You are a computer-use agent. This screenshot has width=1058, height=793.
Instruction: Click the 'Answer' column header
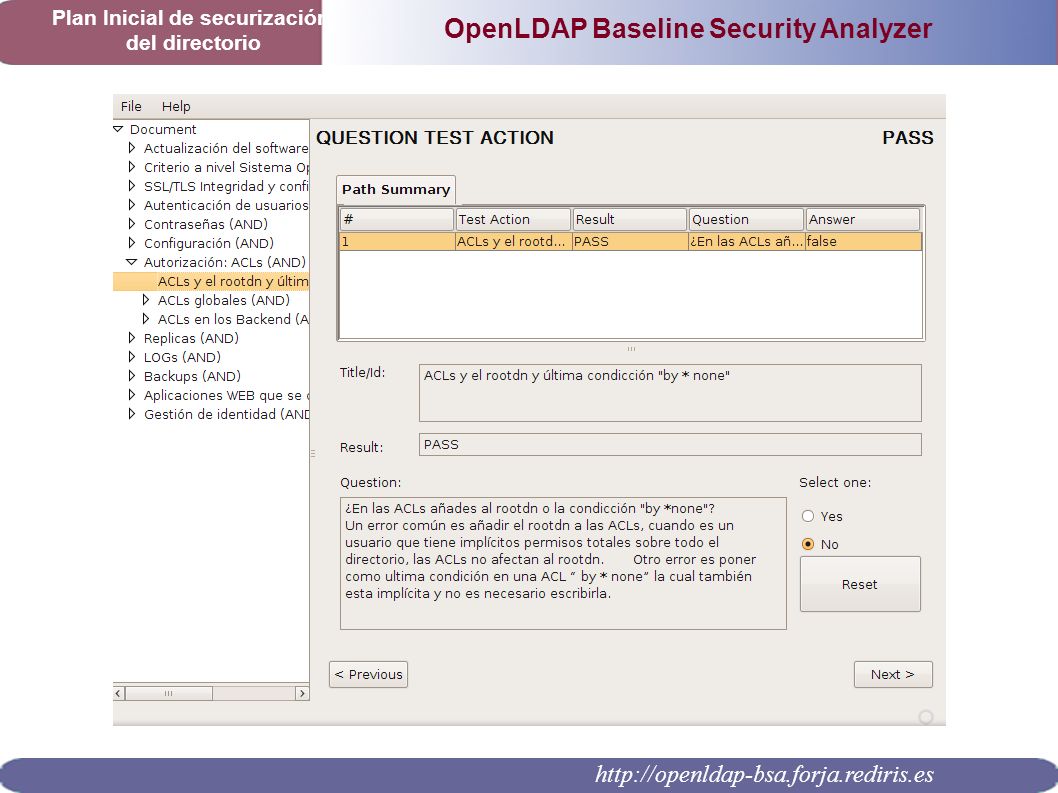coord(862,219)
